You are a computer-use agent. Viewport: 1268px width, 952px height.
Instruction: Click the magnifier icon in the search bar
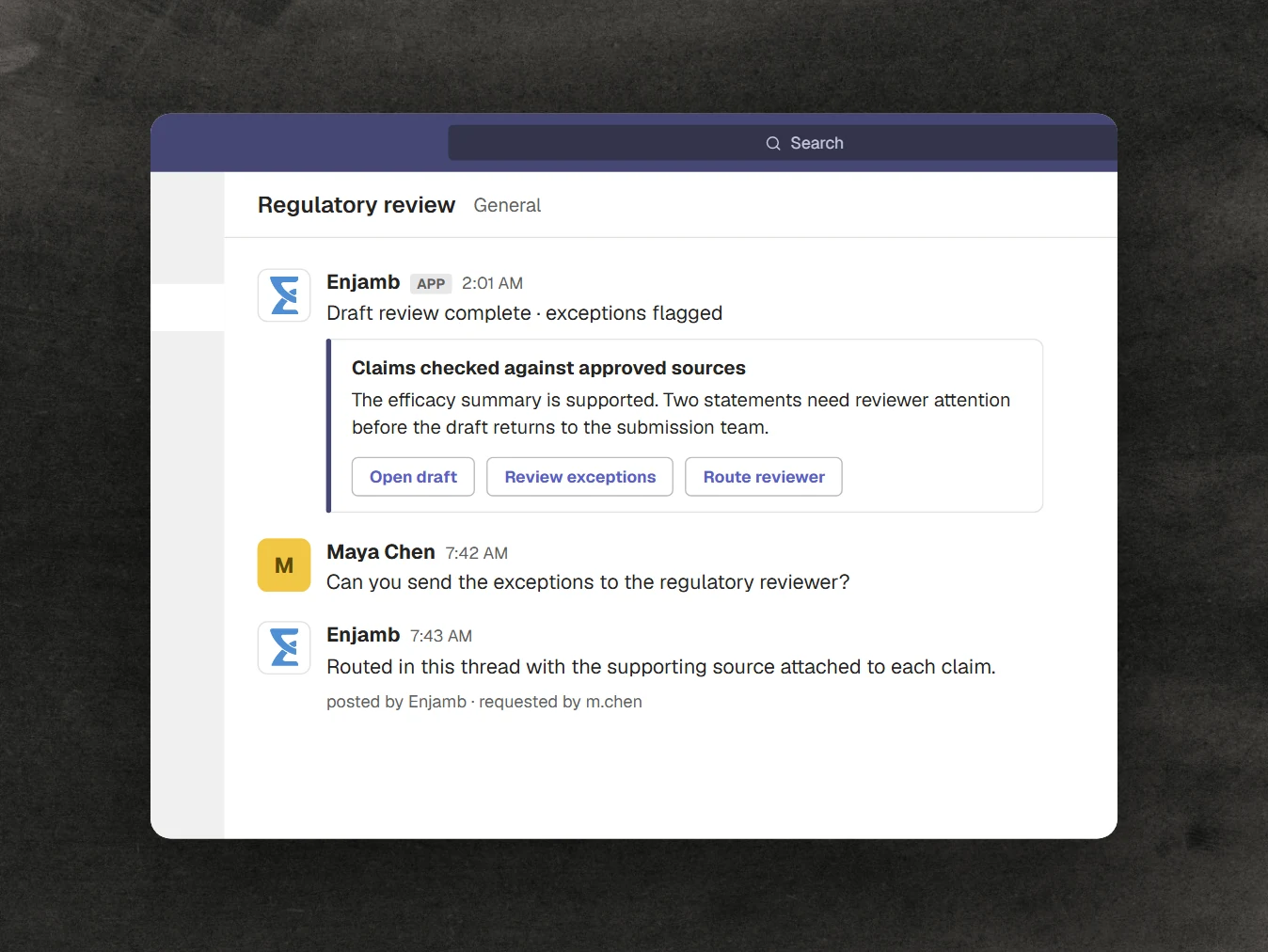point(773,143)
